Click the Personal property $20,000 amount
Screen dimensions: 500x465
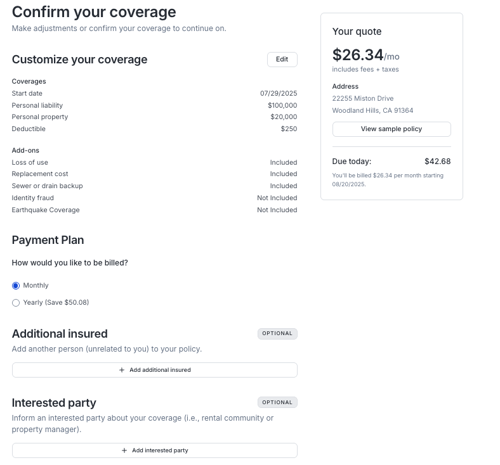tap(284, 117)
